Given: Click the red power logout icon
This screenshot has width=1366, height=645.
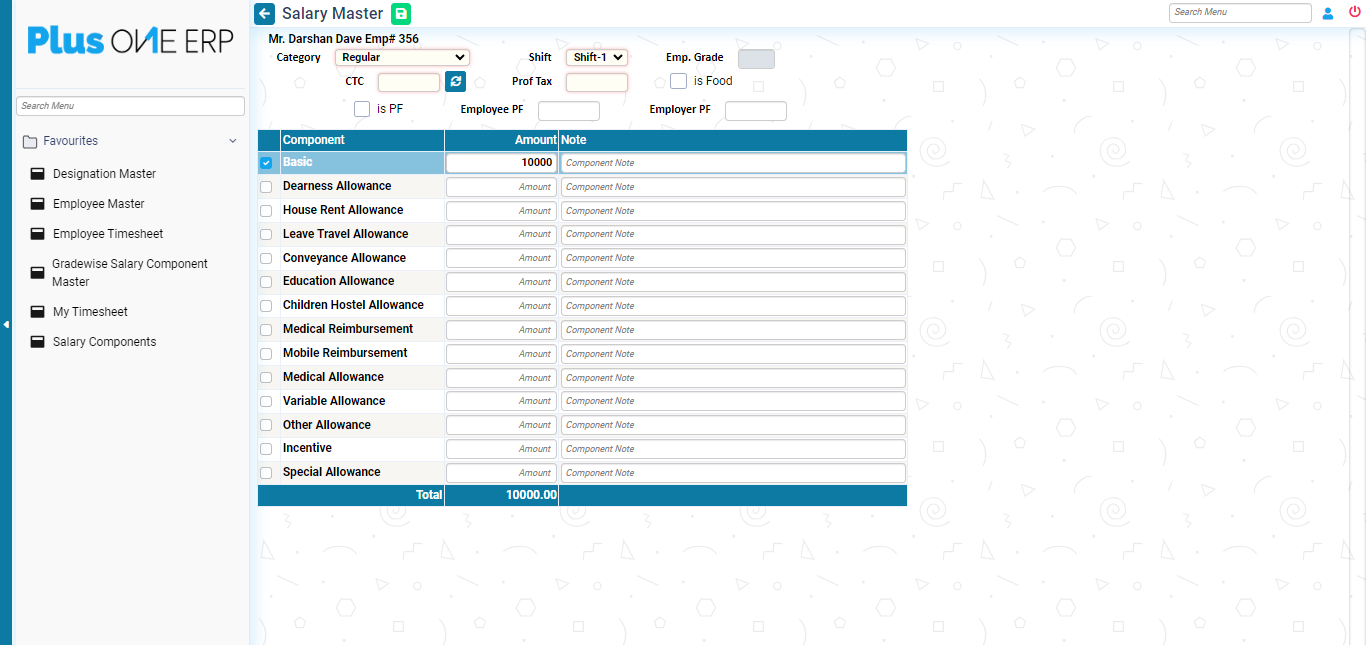Looking at the screenshot, I should (1355, 13).
